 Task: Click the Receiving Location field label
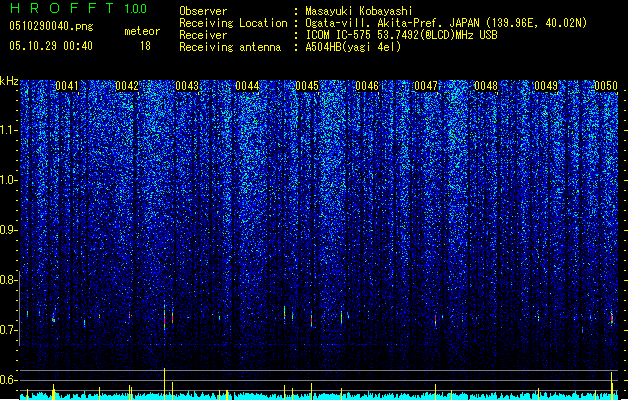[x=233, y=23]
